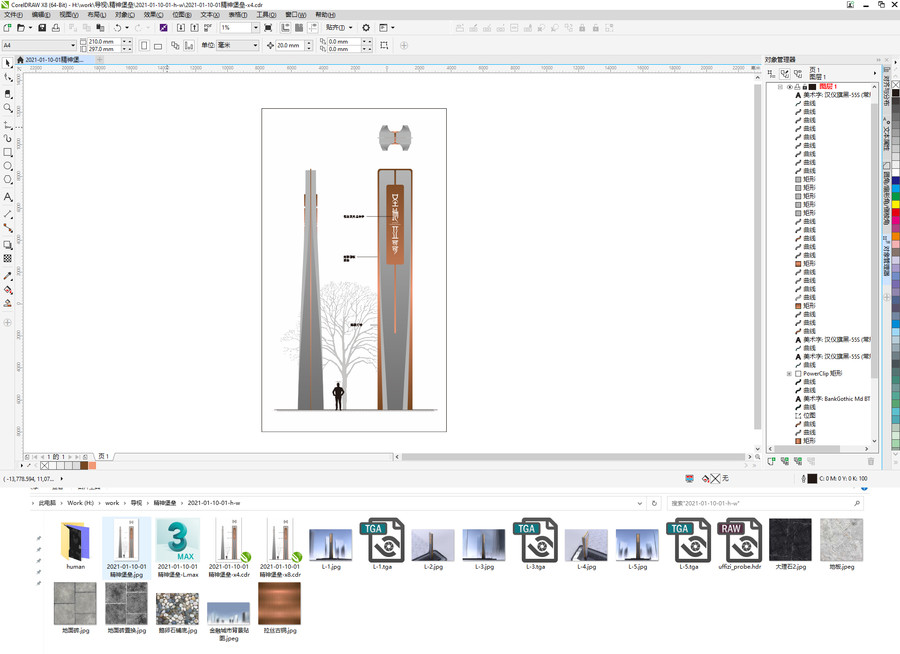Select the Text tool (A) in toolbox
Screen dimensions: 900x654
[x=7, y=197]
